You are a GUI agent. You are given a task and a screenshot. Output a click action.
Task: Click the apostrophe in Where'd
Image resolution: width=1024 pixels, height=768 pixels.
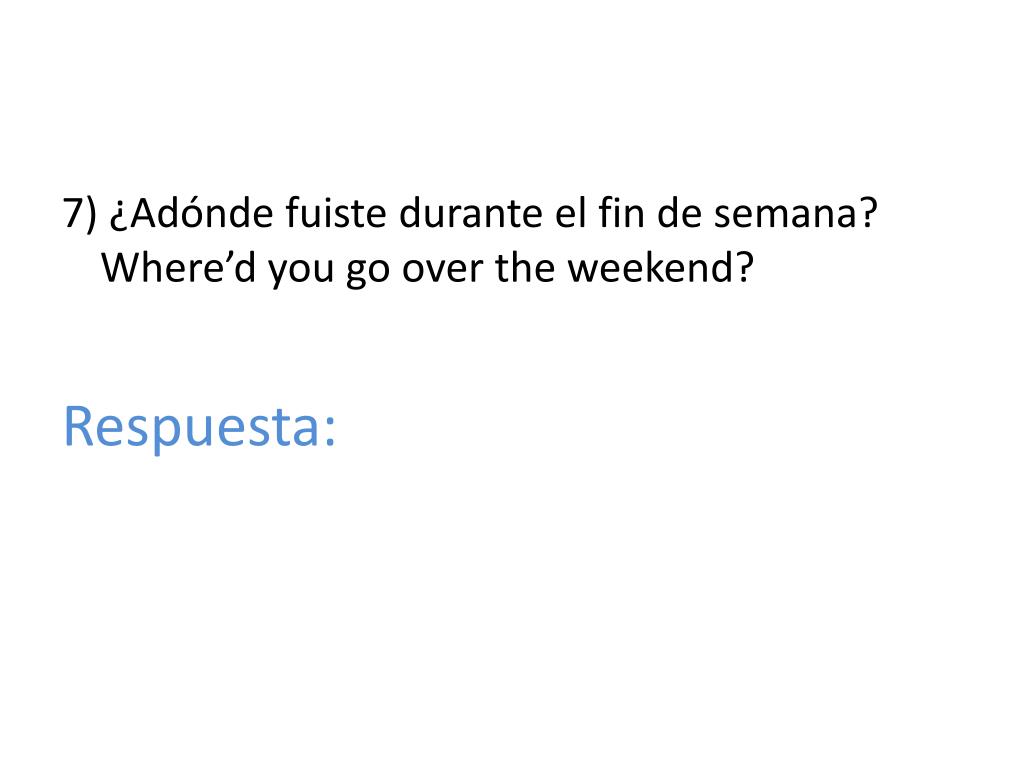(226, 255)
